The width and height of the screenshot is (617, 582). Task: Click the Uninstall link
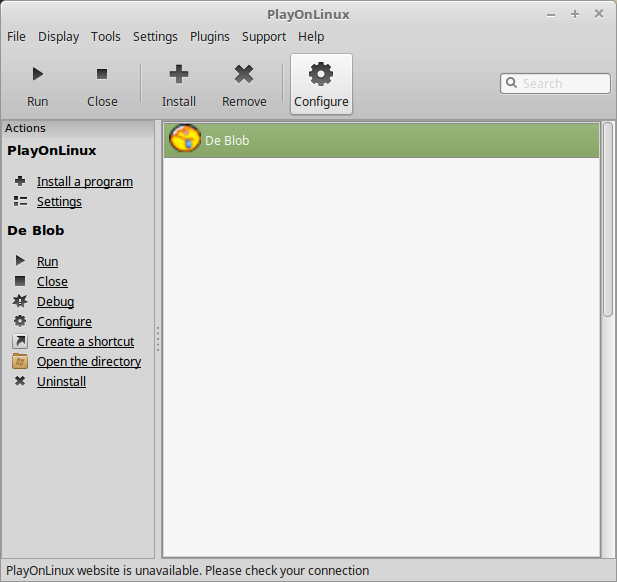tap(61, 382)
